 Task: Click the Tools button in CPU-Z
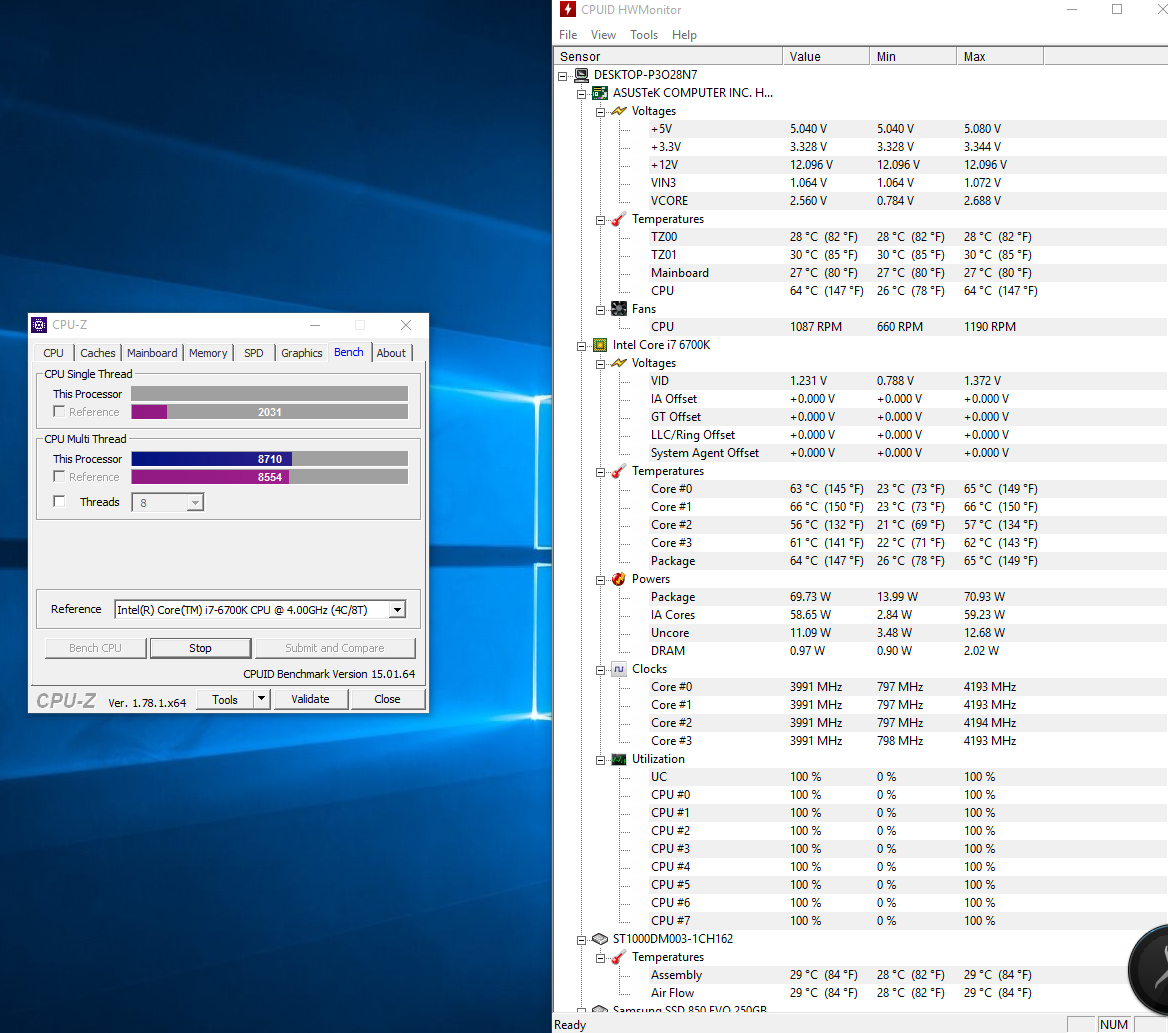pos(225,699)
